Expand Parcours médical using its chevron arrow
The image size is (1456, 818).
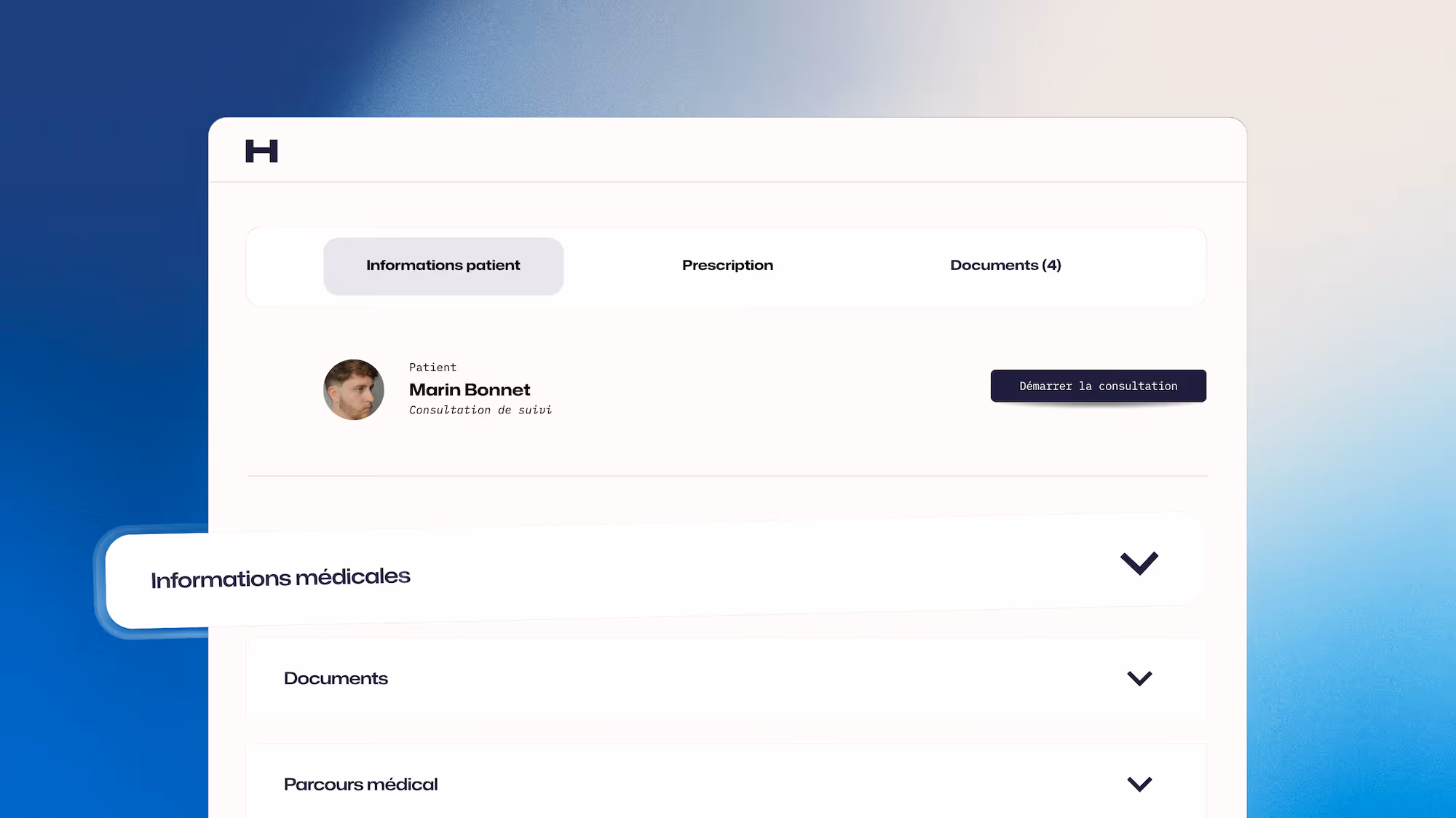coord(1139,784)
